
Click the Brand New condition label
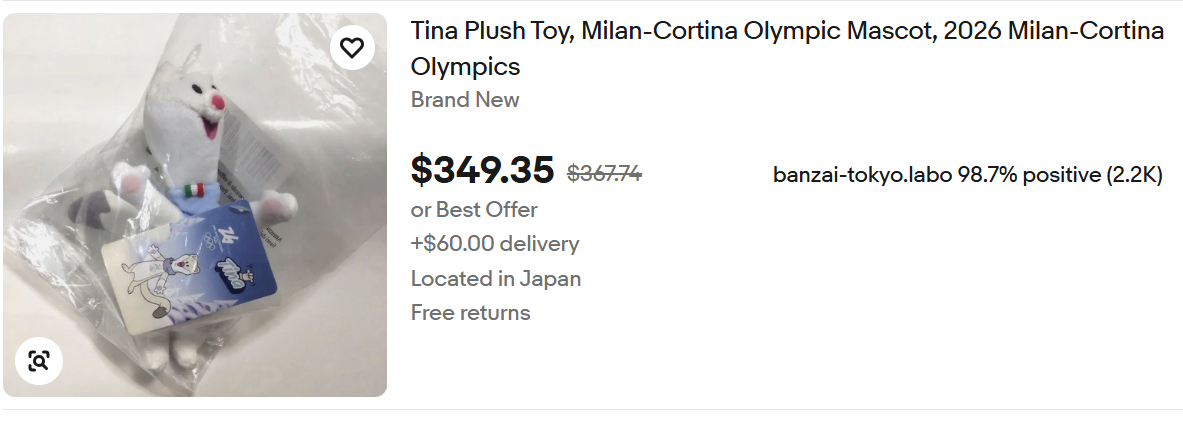coord(465,100)
